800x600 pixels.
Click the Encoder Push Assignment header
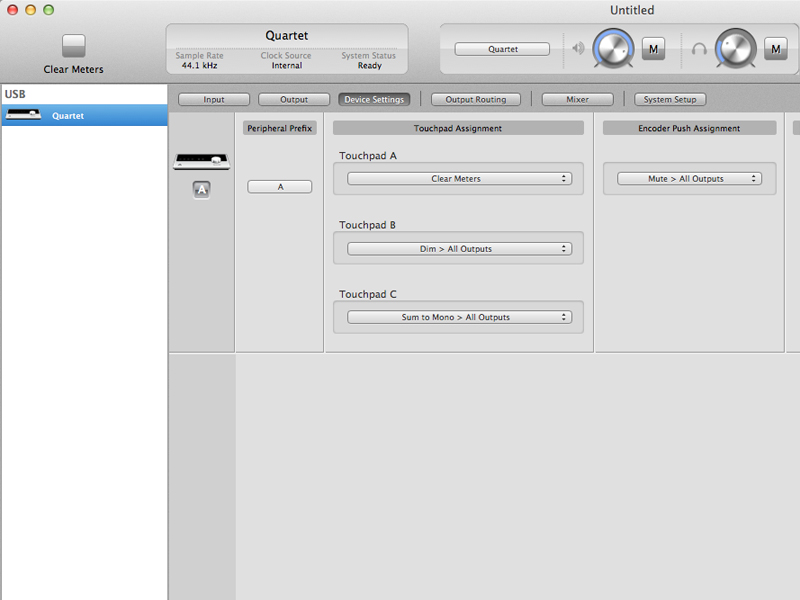(689, 128)
